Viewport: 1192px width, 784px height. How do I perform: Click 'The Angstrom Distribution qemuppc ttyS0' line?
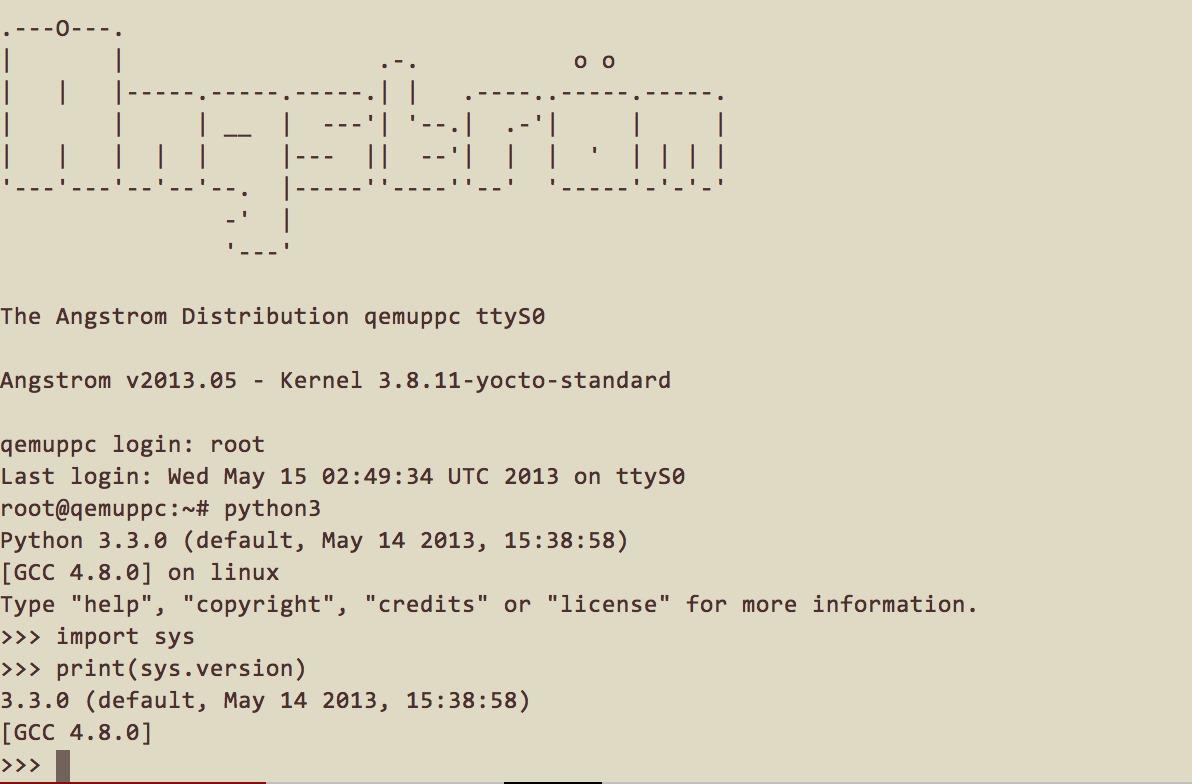(272, 316)
